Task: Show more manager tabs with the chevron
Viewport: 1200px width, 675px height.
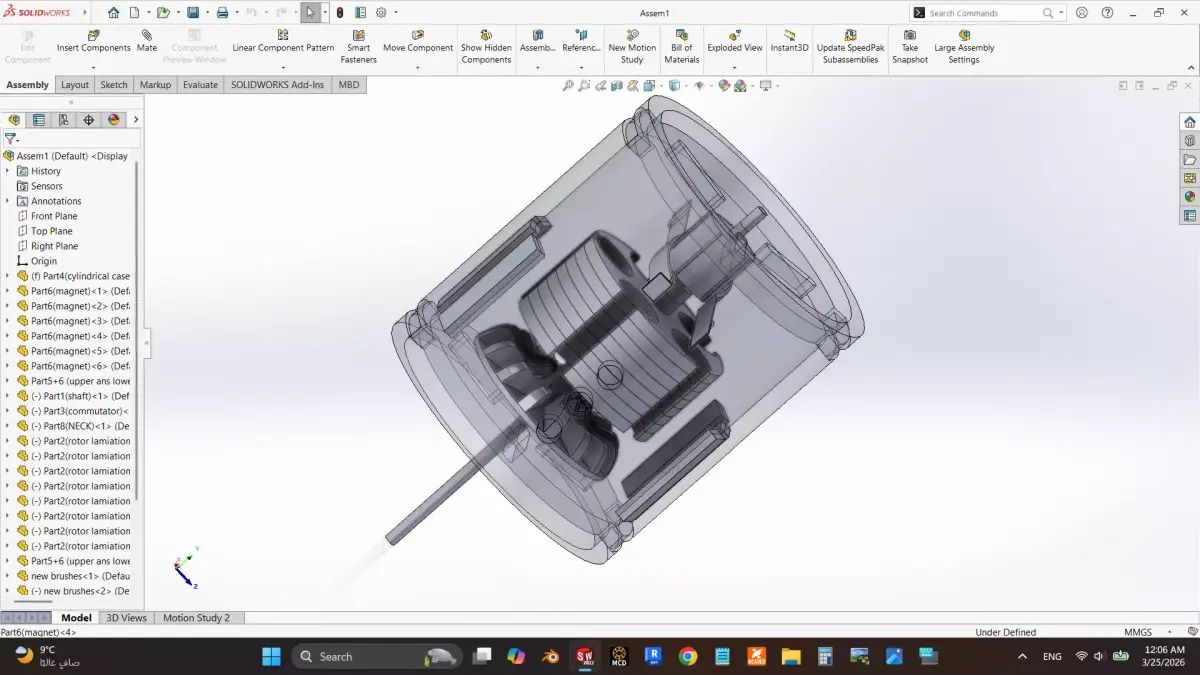Action: [x=136, y=120]
